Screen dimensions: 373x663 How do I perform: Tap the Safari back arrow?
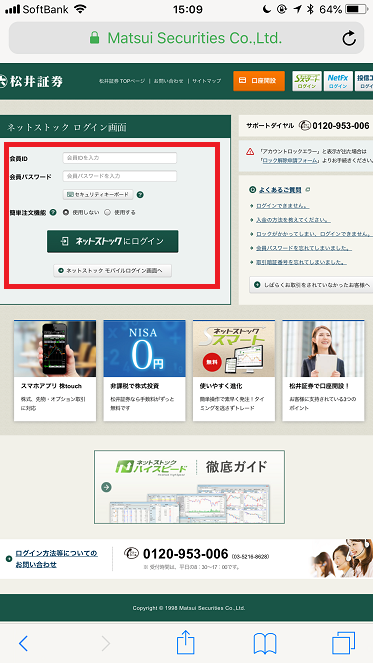(x=23, y=643)
